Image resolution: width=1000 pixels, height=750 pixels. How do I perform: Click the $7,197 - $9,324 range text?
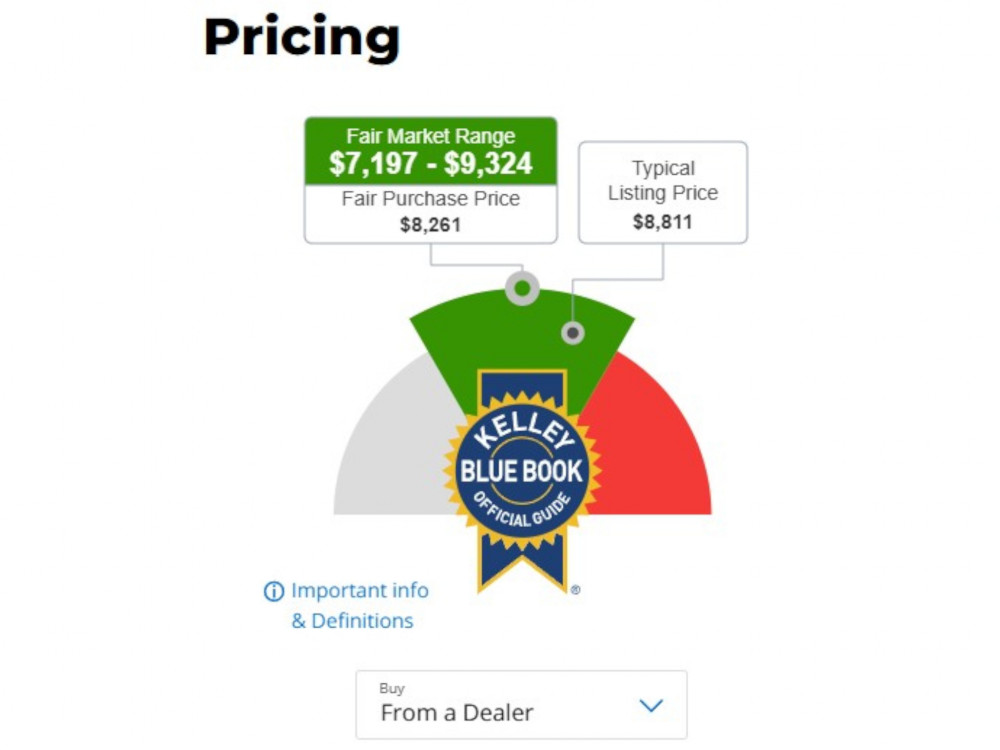[x=430, y=163]
